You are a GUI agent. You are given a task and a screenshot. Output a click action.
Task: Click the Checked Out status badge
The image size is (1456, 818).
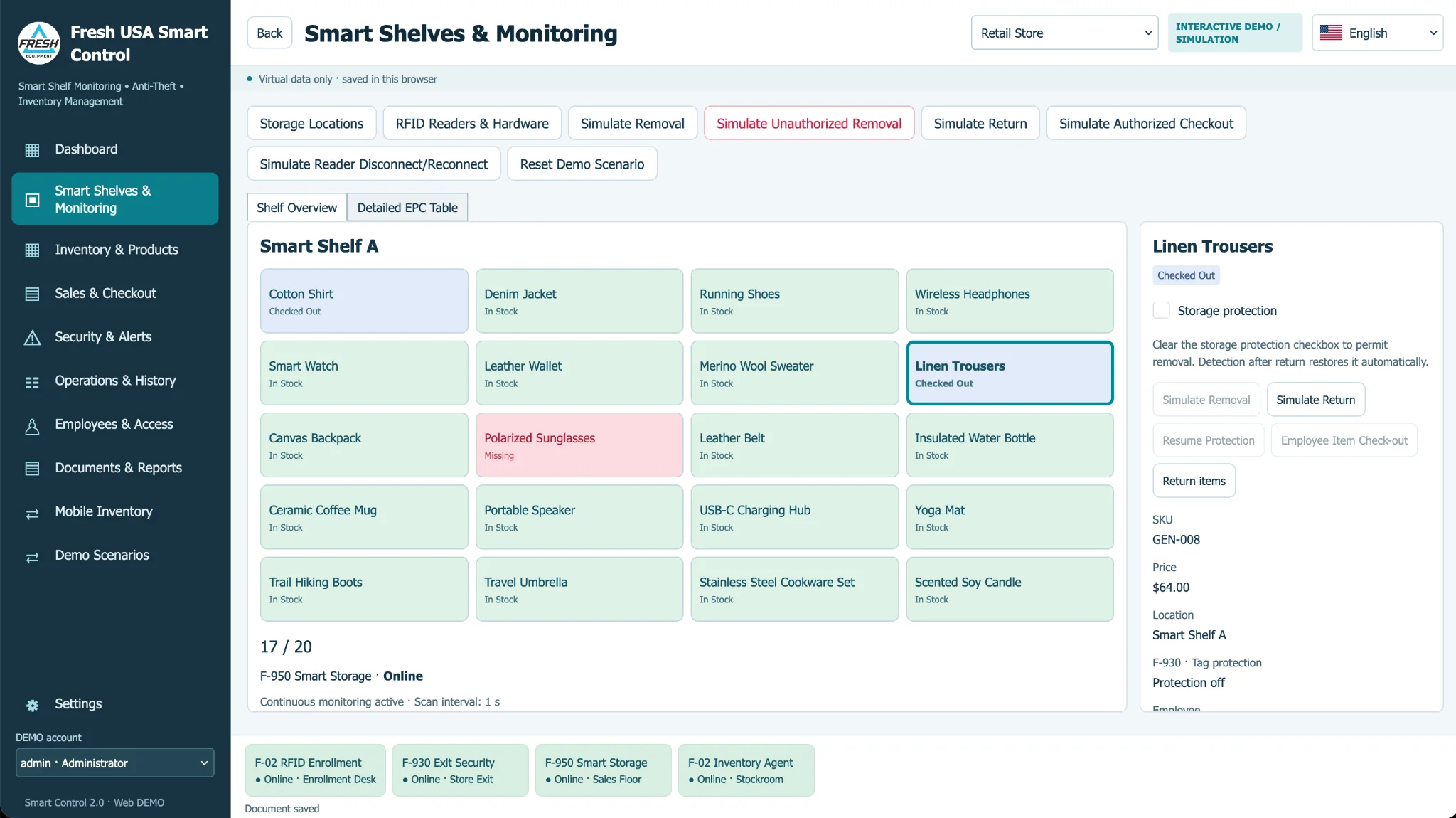1186,275
